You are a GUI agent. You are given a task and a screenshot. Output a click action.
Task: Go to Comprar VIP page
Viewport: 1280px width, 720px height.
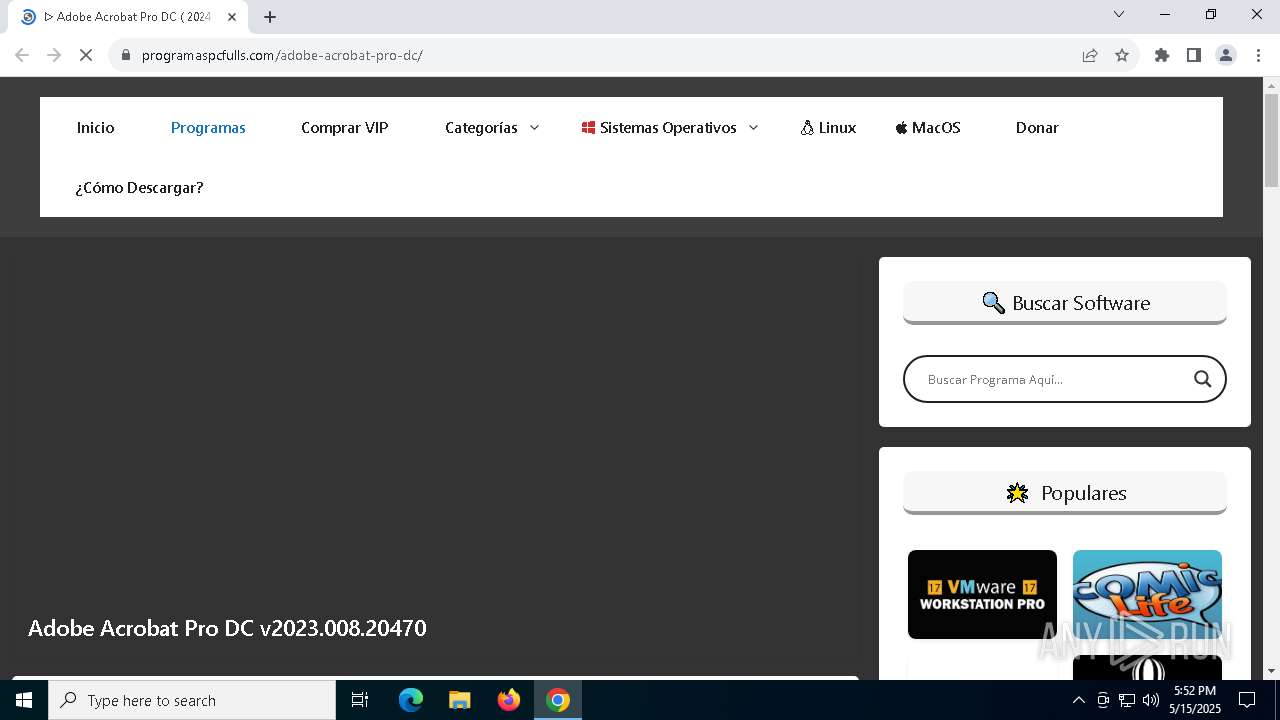coord(345,128)
